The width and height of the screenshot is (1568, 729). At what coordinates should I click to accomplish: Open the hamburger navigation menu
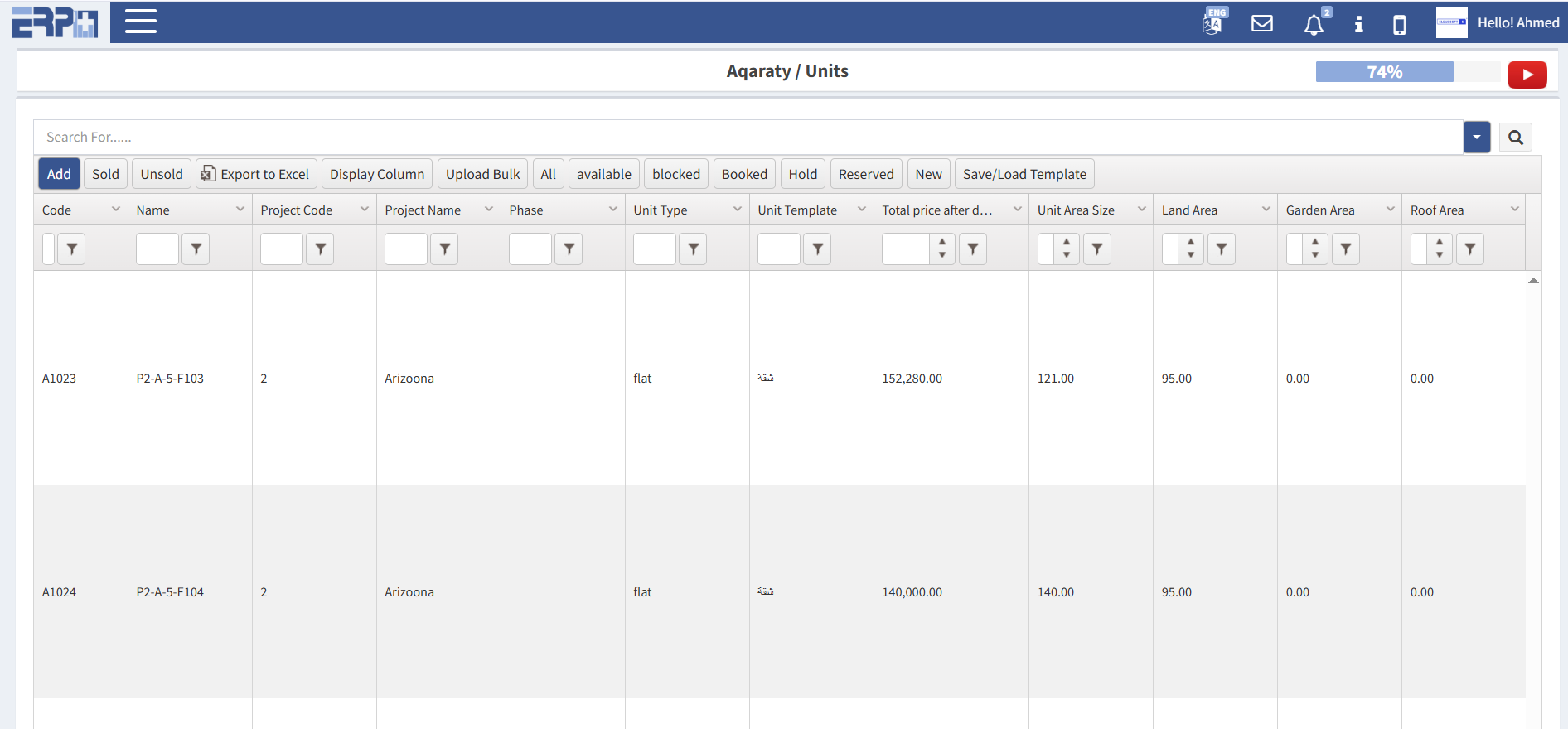[x=141, y=22]
